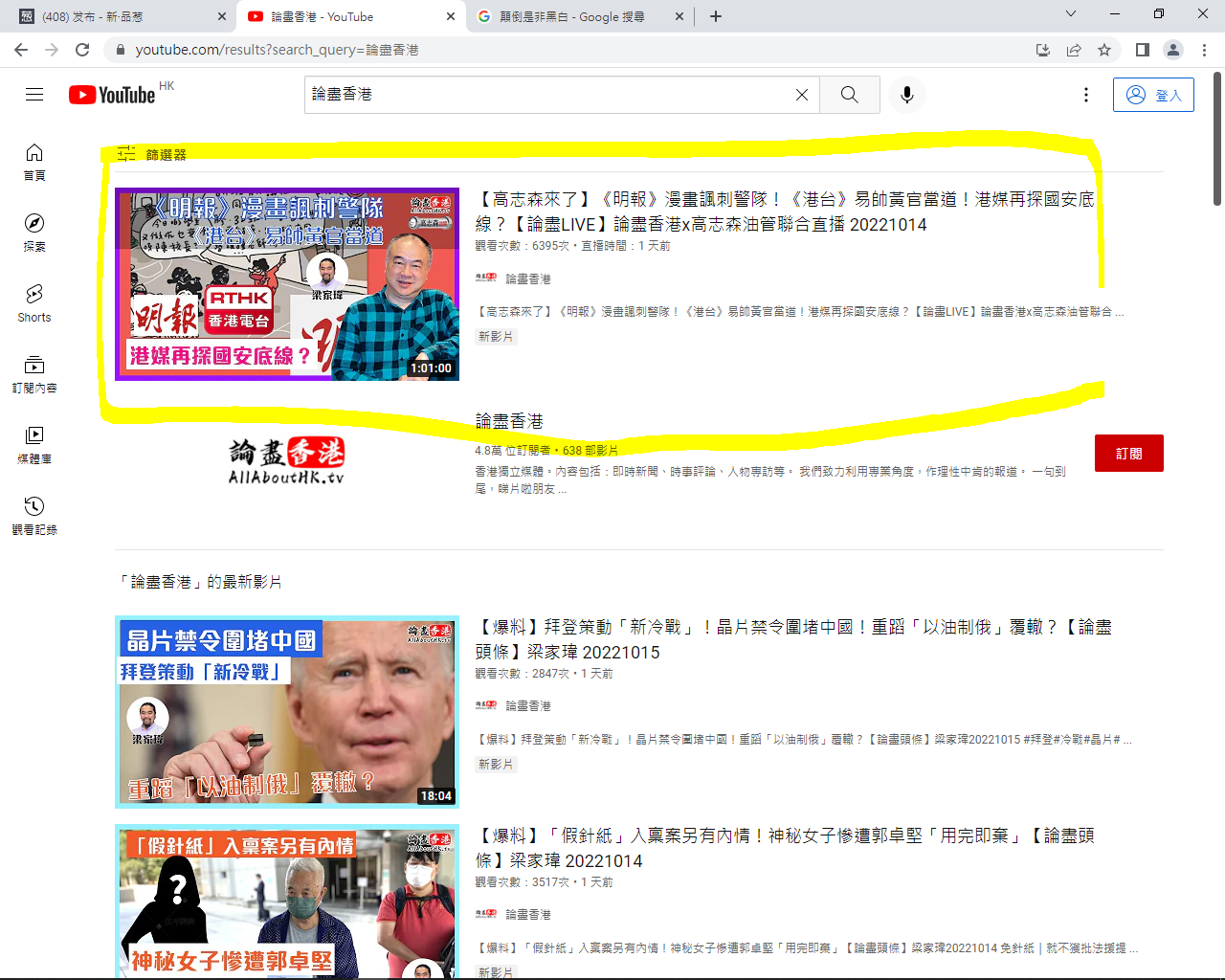Open the search filters (篩選器)
The width and height of the screenshot is (1225, 980).
[152, 154]
